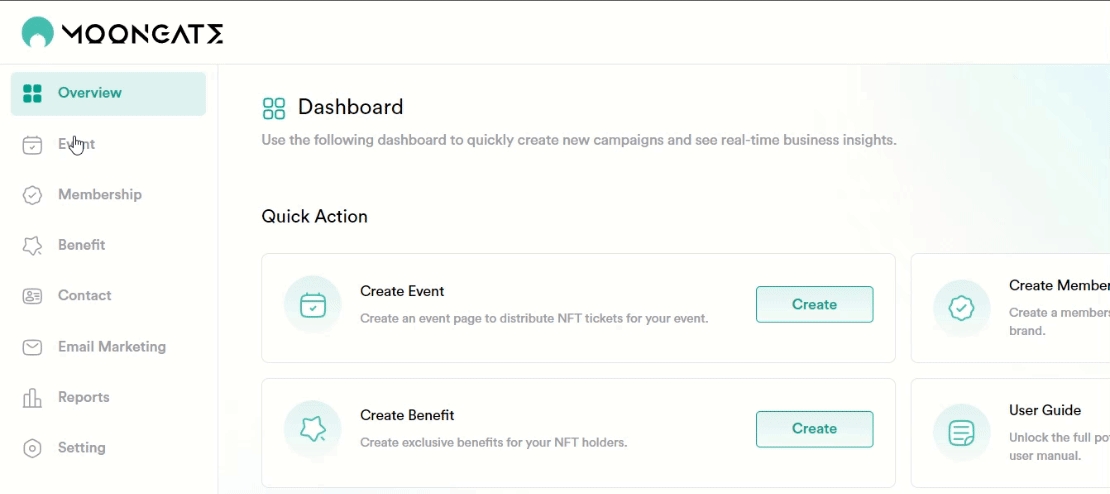Click the Create Benefit star card icon
The height and width of the screenshot is (494, 1110).
pos(313,429)
